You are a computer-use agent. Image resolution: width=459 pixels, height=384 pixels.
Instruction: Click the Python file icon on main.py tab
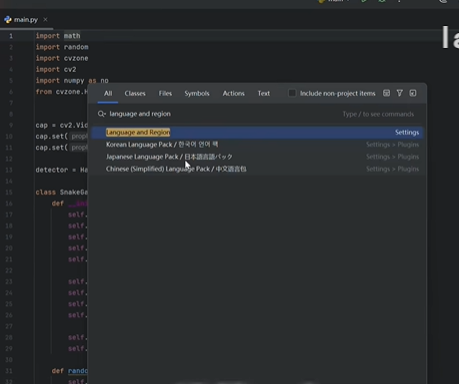[8, 20]
